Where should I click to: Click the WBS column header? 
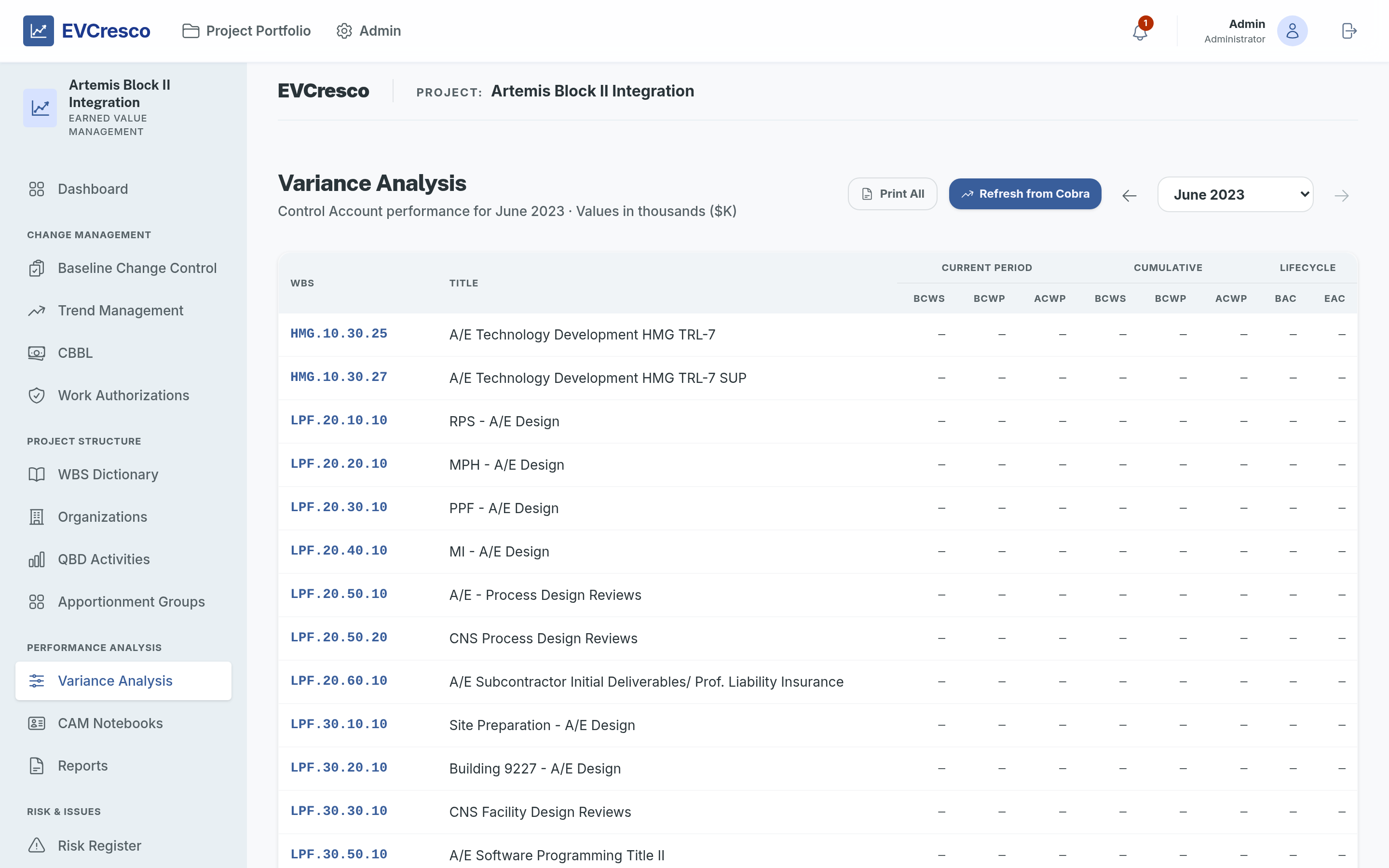click(x=302, y=283)
